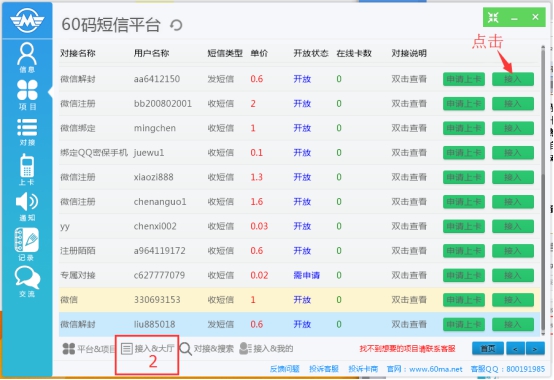Switch to the 平台&项目 tab
Viewport: 554px width, 380px height.
(x=89, y=349)
